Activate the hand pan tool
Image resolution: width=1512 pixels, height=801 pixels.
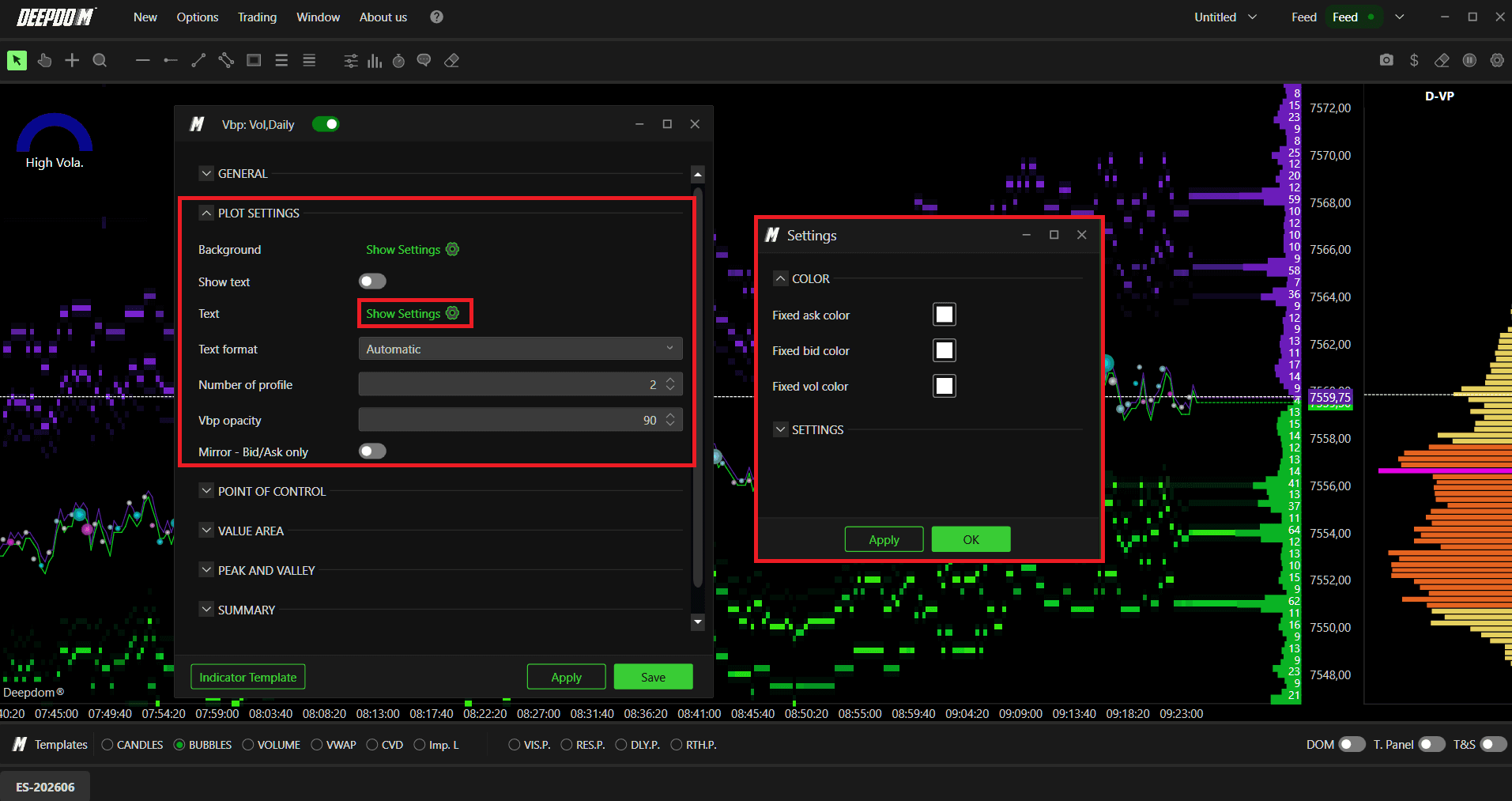tap(44, 60)
